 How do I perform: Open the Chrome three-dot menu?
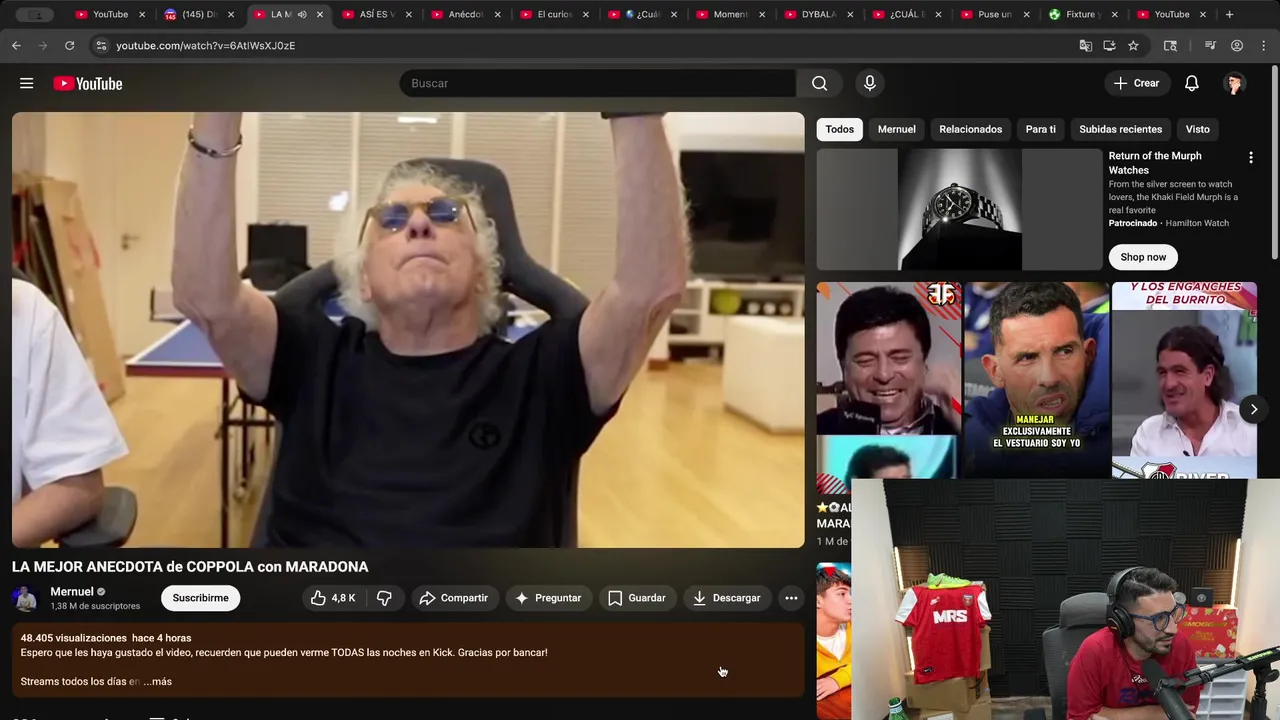tap(1264, 45)
